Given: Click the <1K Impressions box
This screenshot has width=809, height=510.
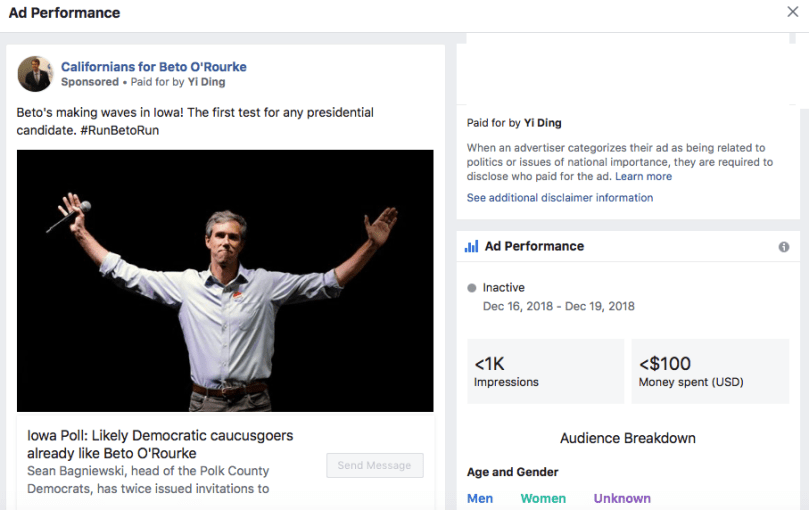Looking at the screenshot, I should 544,371.
